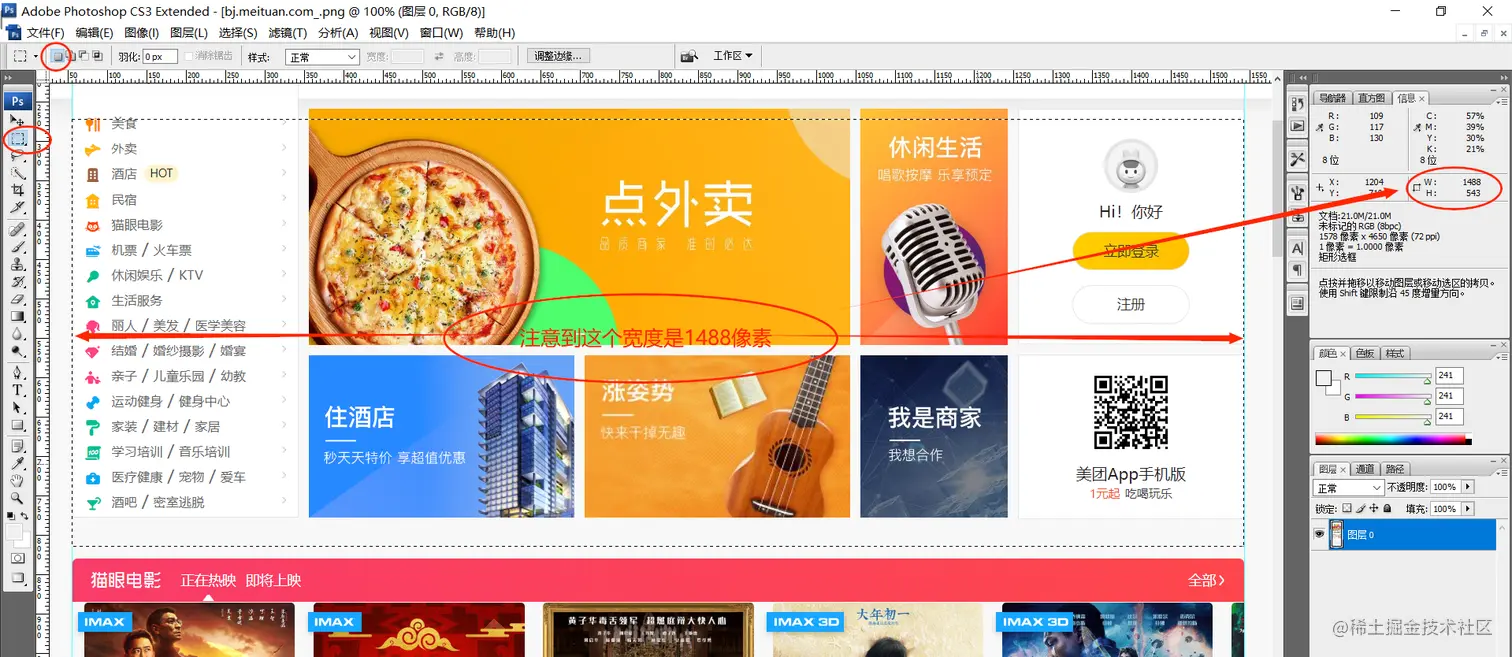Select the History Brush tool
The height and width of the screenshot is (657, 1512).
[x=18, y=282]
